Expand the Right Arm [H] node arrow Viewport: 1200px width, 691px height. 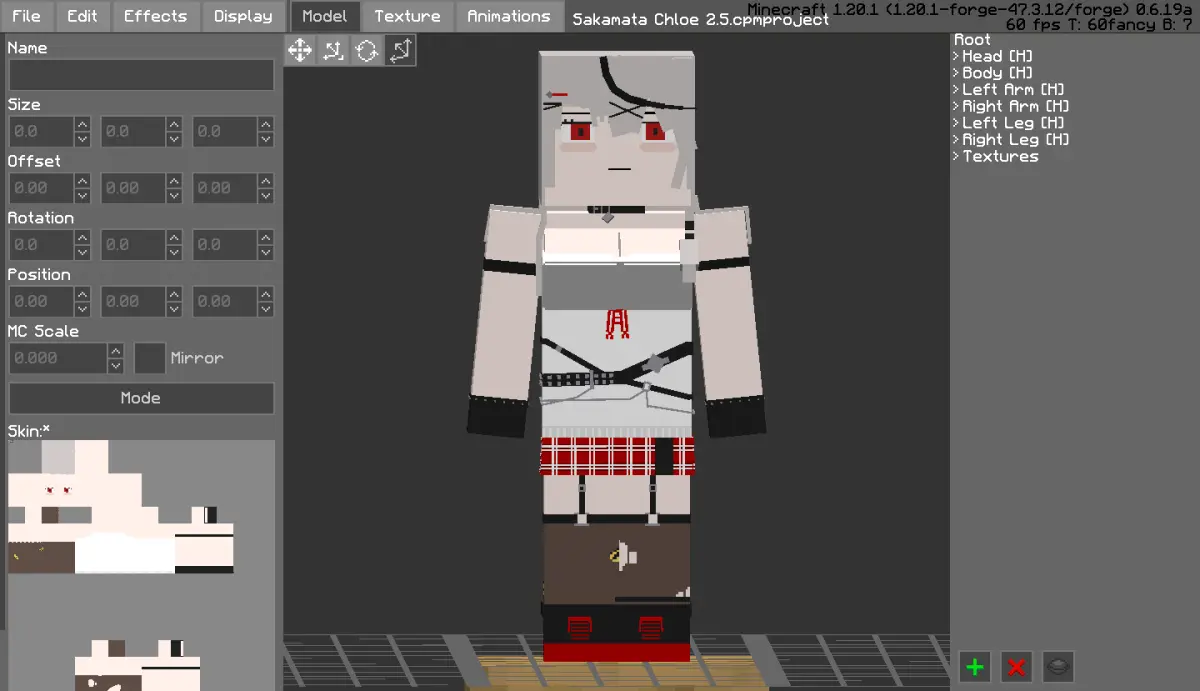tap(956, 106)
